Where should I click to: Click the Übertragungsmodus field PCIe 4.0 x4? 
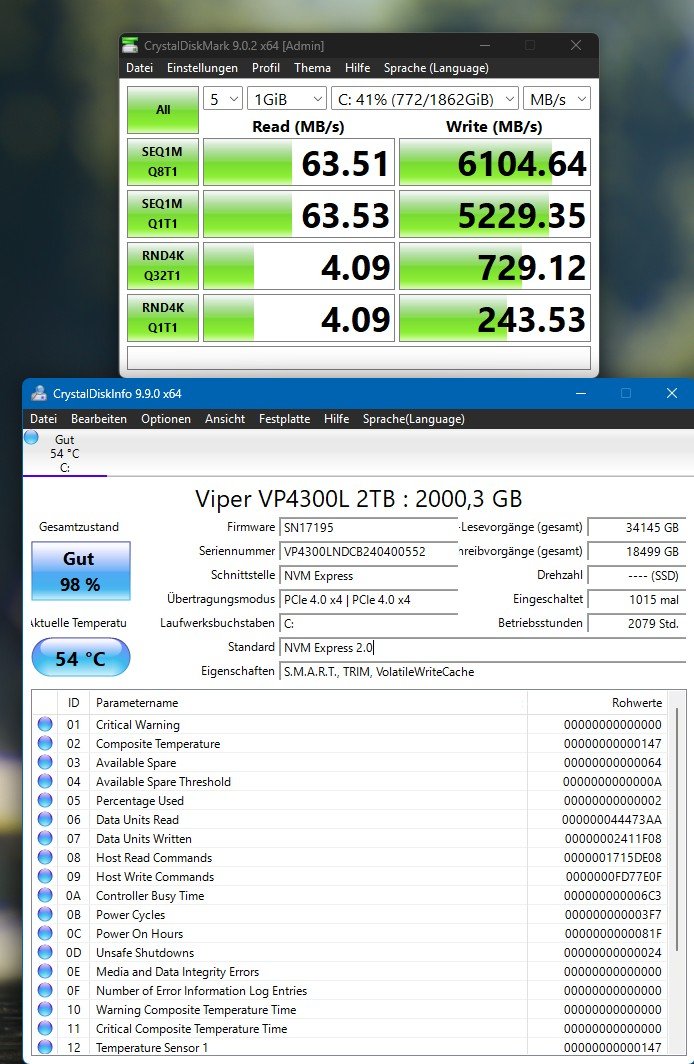(368, 599)
